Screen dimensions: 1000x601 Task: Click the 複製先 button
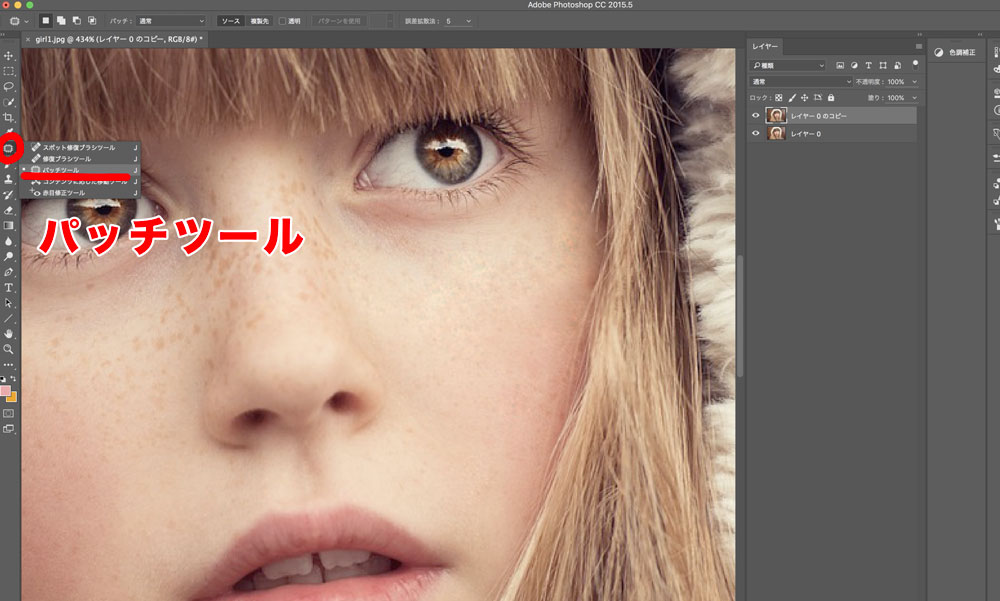(259, 21)
